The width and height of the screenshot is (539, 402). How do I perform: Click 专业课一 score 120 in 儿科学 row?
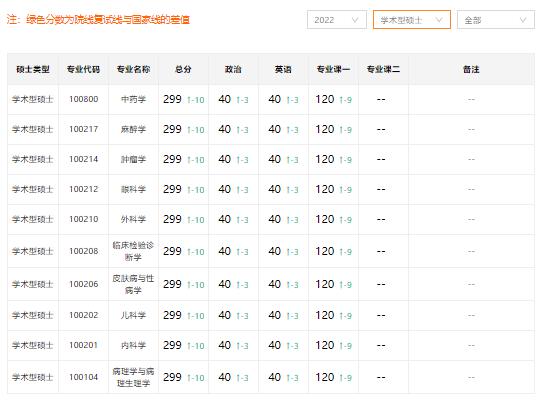325,315
